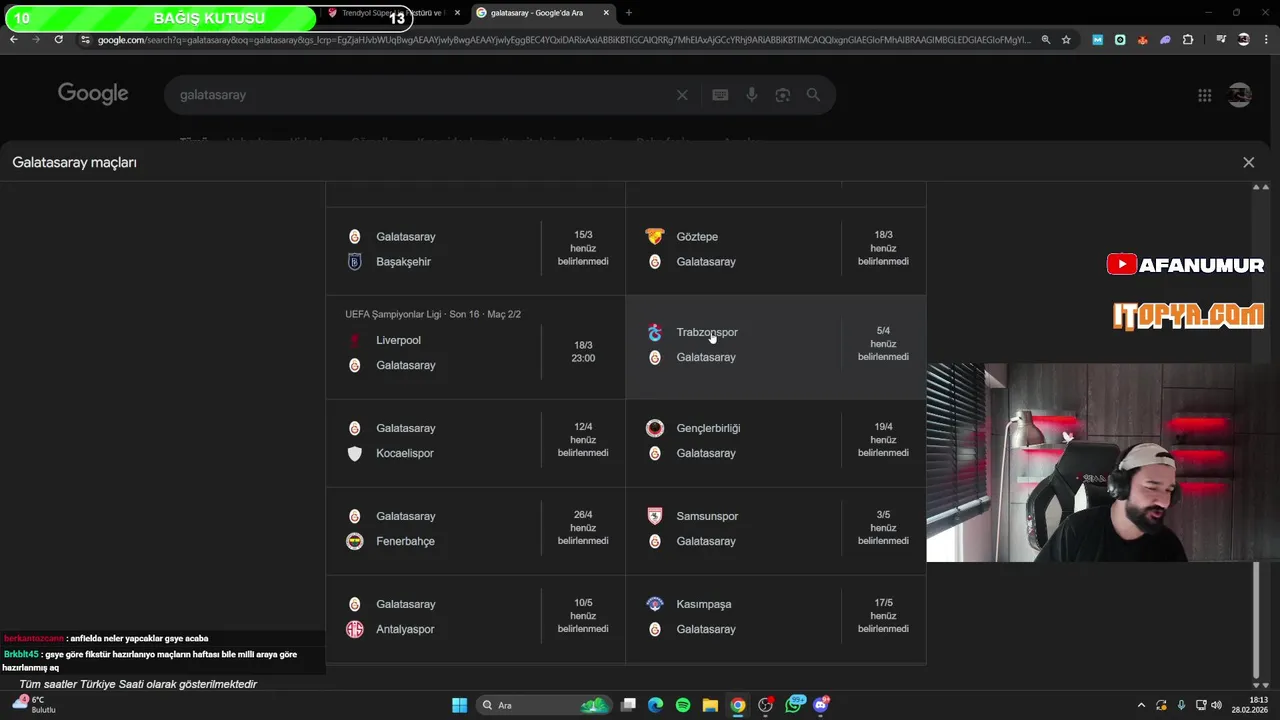Click the Liverpool team crest
This screenshot has height=720, width=1280.
click(354, 340)
